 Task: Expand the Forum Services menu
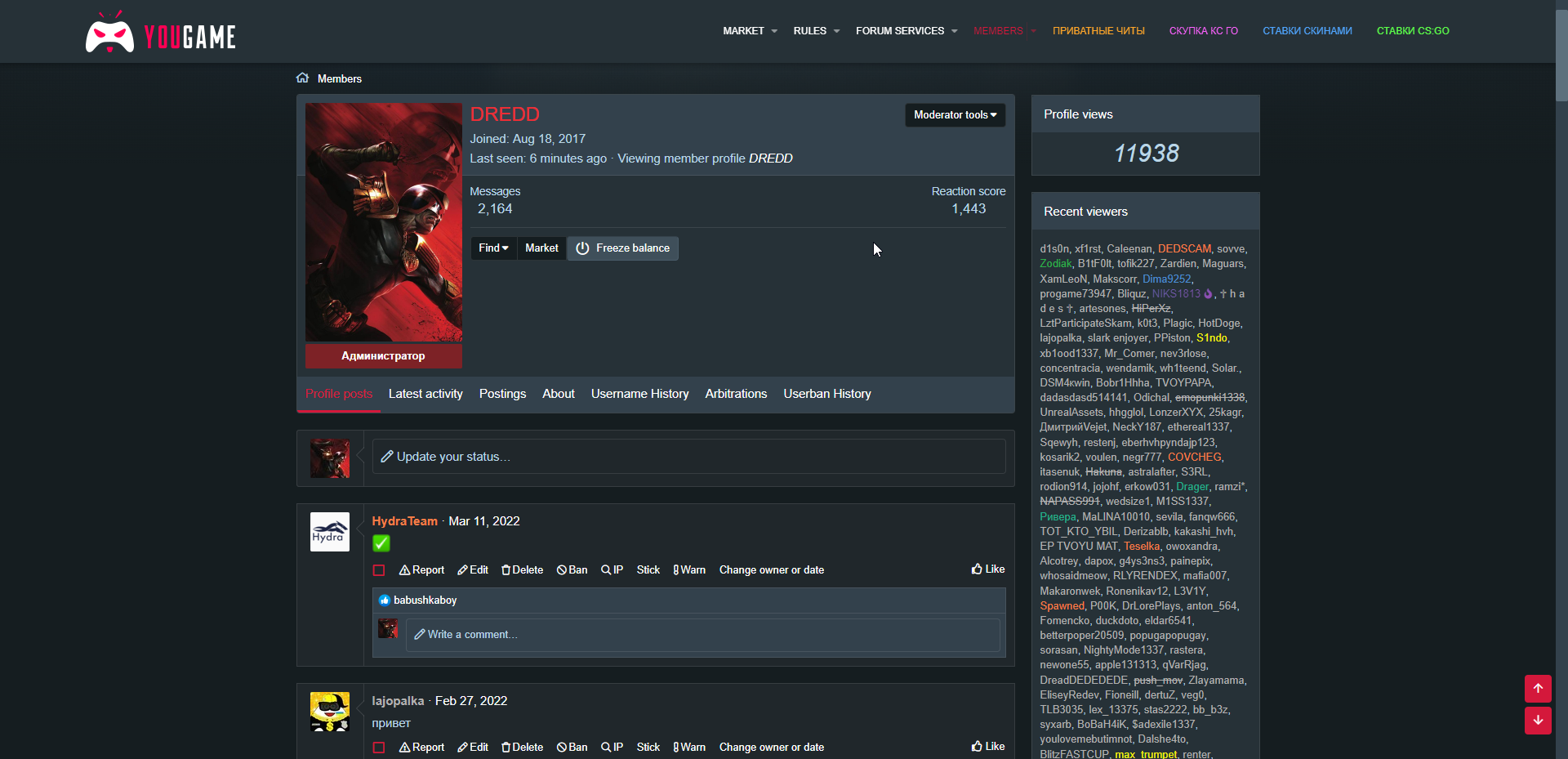(x=906, y=31)
